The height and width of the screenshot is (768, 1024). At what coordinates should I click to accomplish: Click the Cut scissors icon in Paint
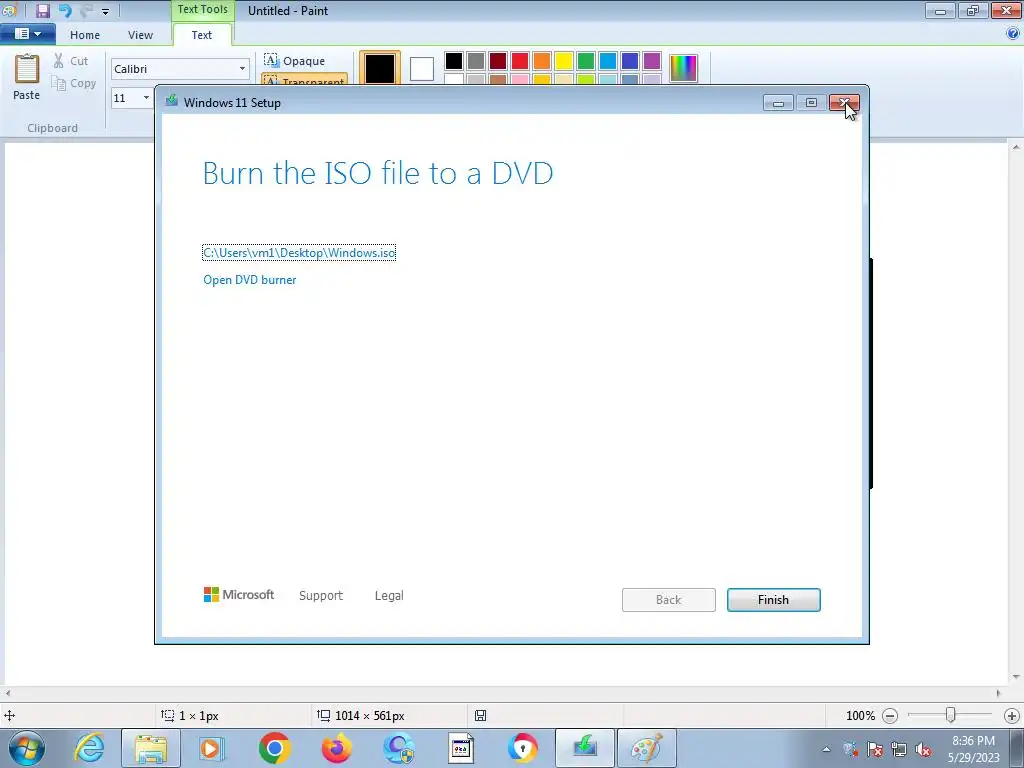(59, 61)
